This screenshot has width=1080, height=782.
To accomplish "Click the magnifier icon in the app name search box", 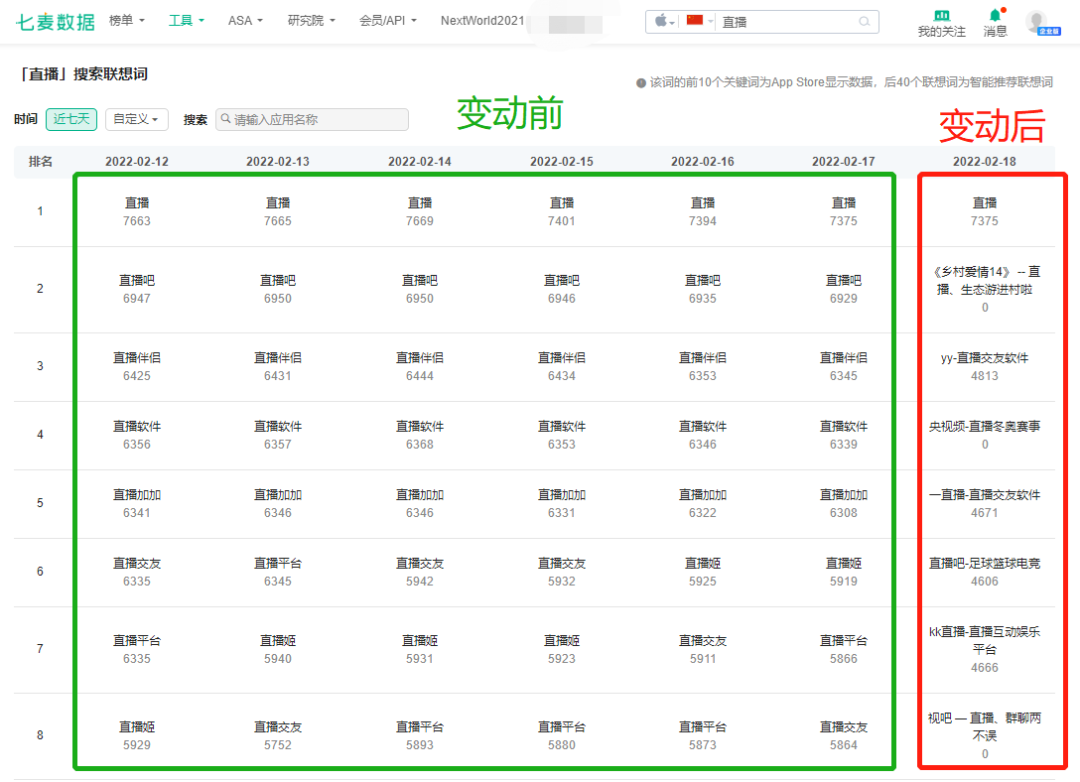I will pos(225,119).
